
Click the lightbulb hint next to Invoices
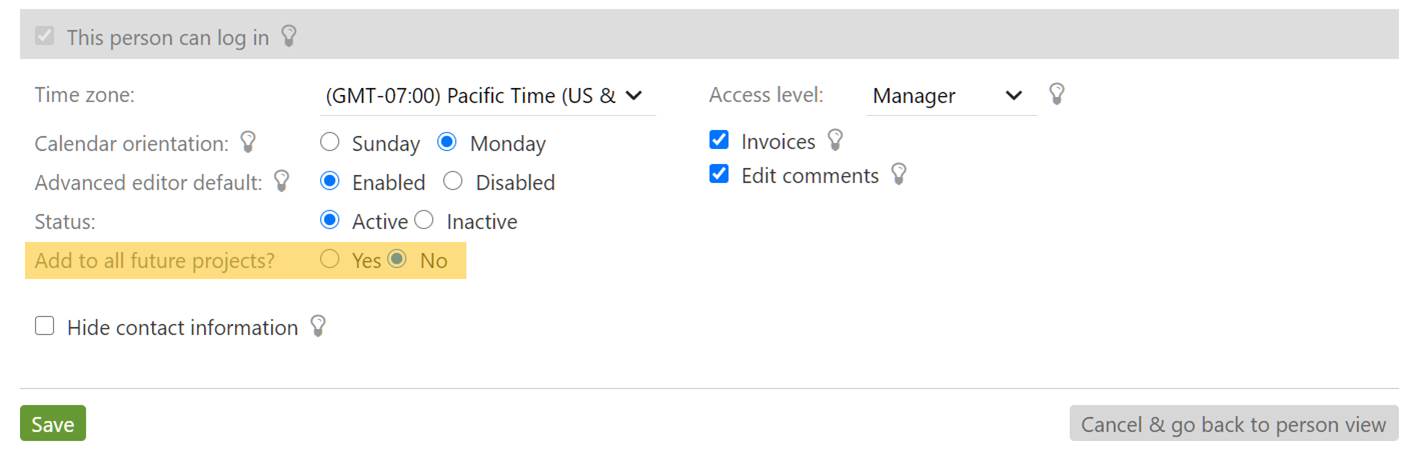coord(836,141)
